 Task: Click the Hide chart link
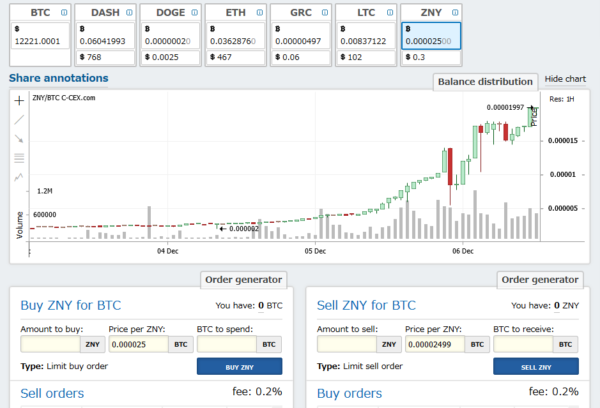pyautogui.click(x=565, y=79)
